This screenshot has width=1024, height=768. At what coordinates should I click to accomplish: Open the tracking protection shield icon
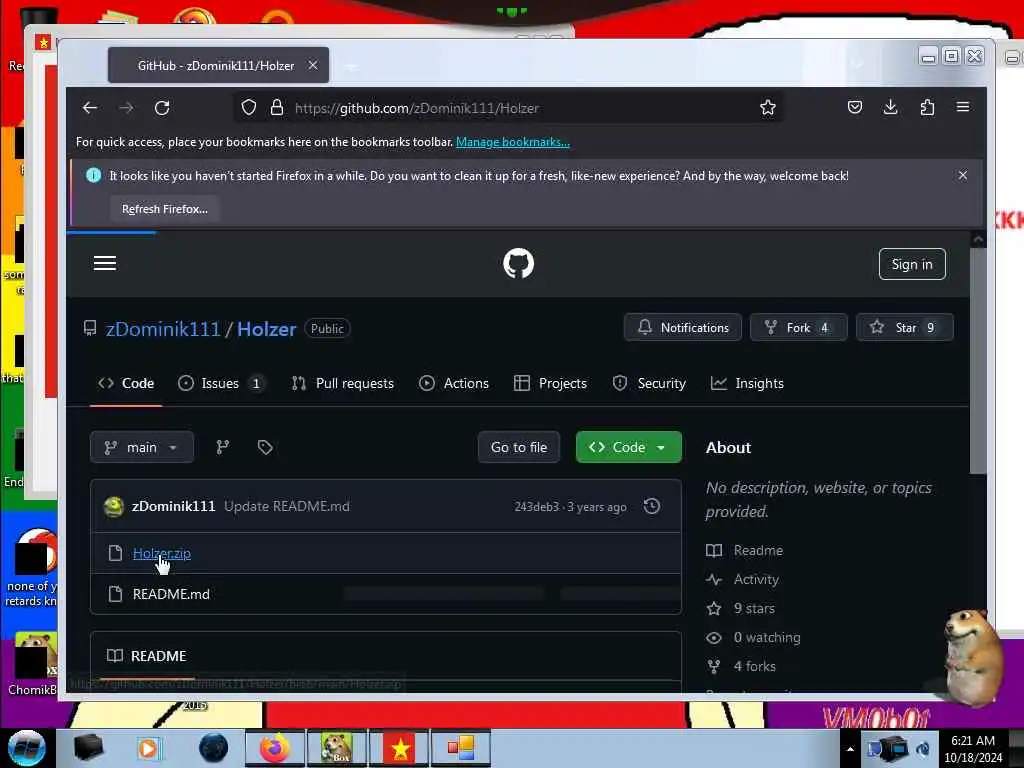coord(249,108)
